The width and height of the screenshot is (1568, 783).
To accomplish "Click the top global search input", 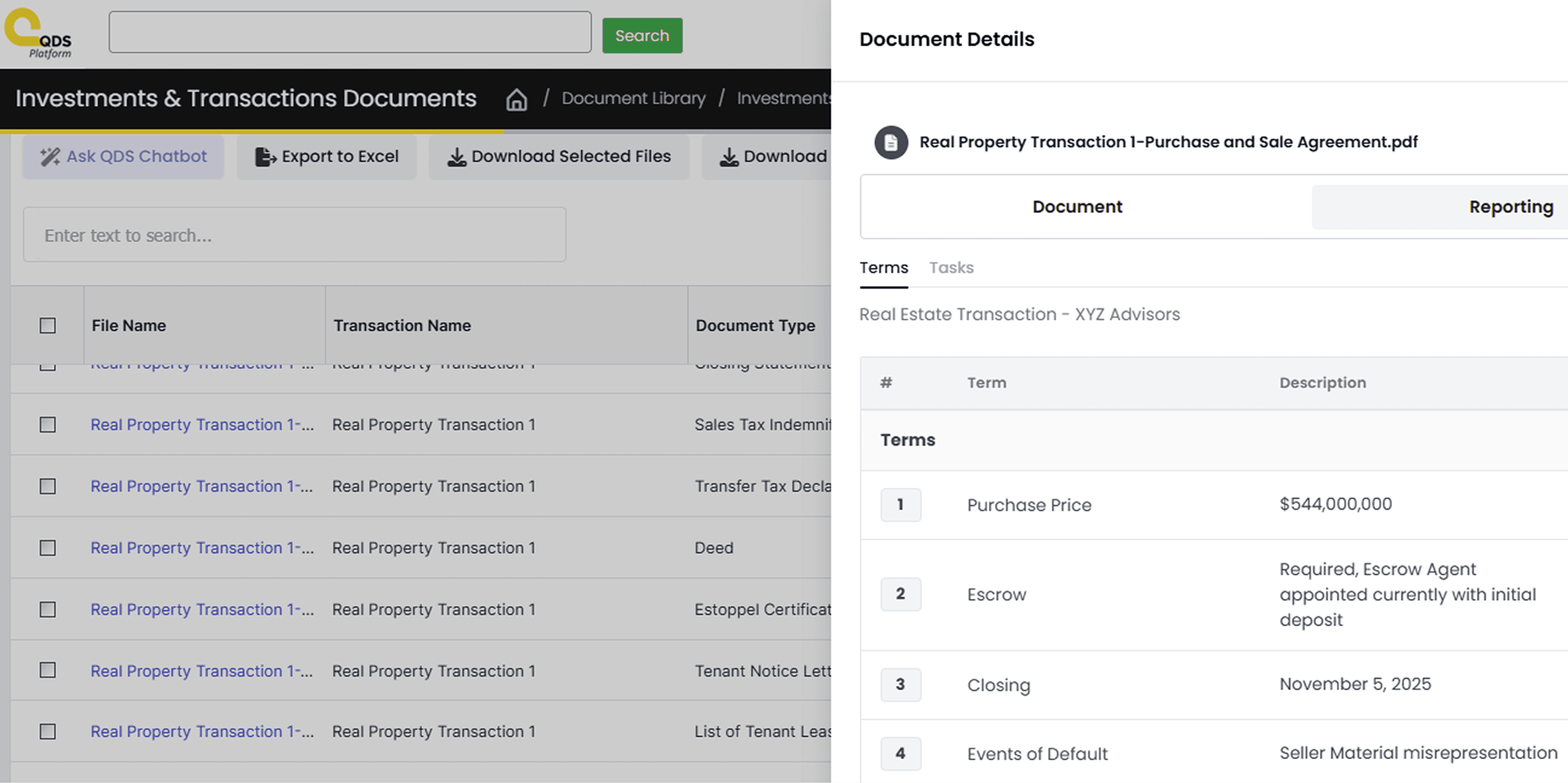I will tap(349, 32).
